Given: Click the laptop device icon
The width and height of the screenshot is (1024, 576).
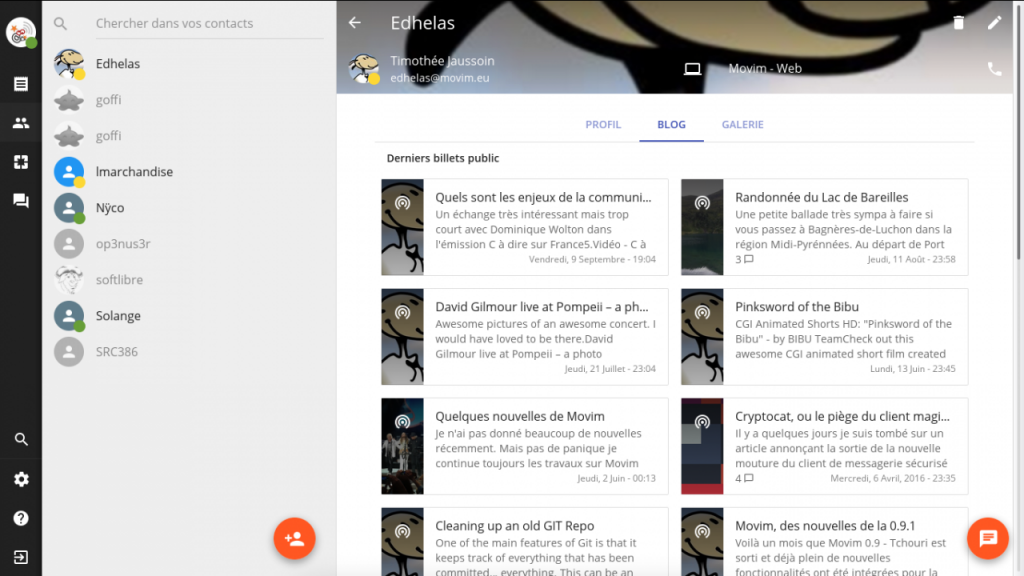Looking at the screenshot, I should (692, 69).
